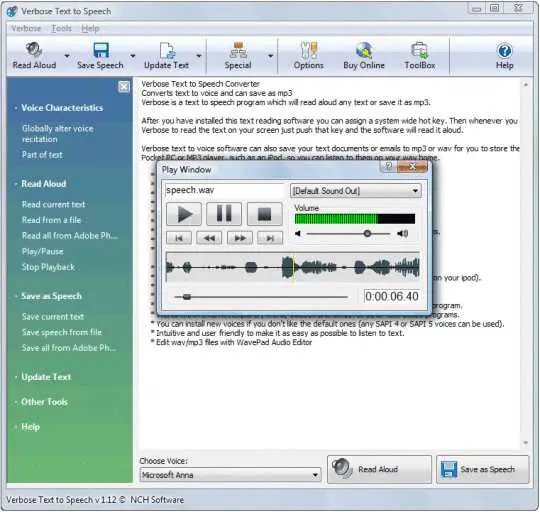Screen dimensions: 540x512
Task: Open the Verbose menu
Action: pos(26,29)
